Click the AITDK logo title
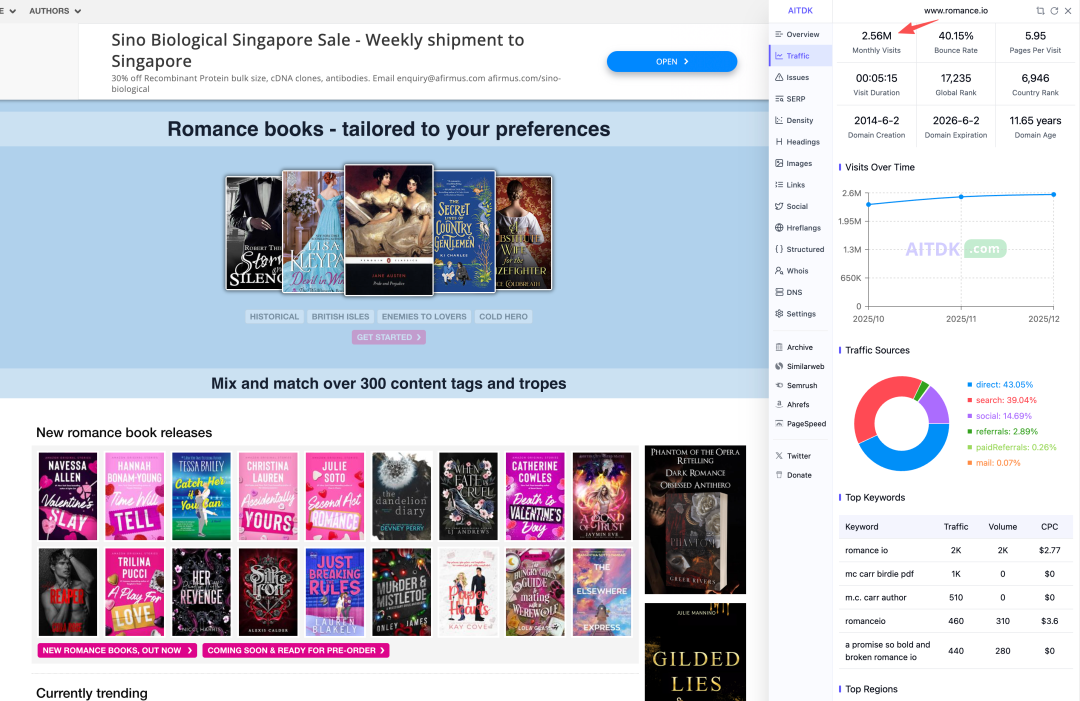The height and width of the screenshot is (701, 1080). (800, 11)
